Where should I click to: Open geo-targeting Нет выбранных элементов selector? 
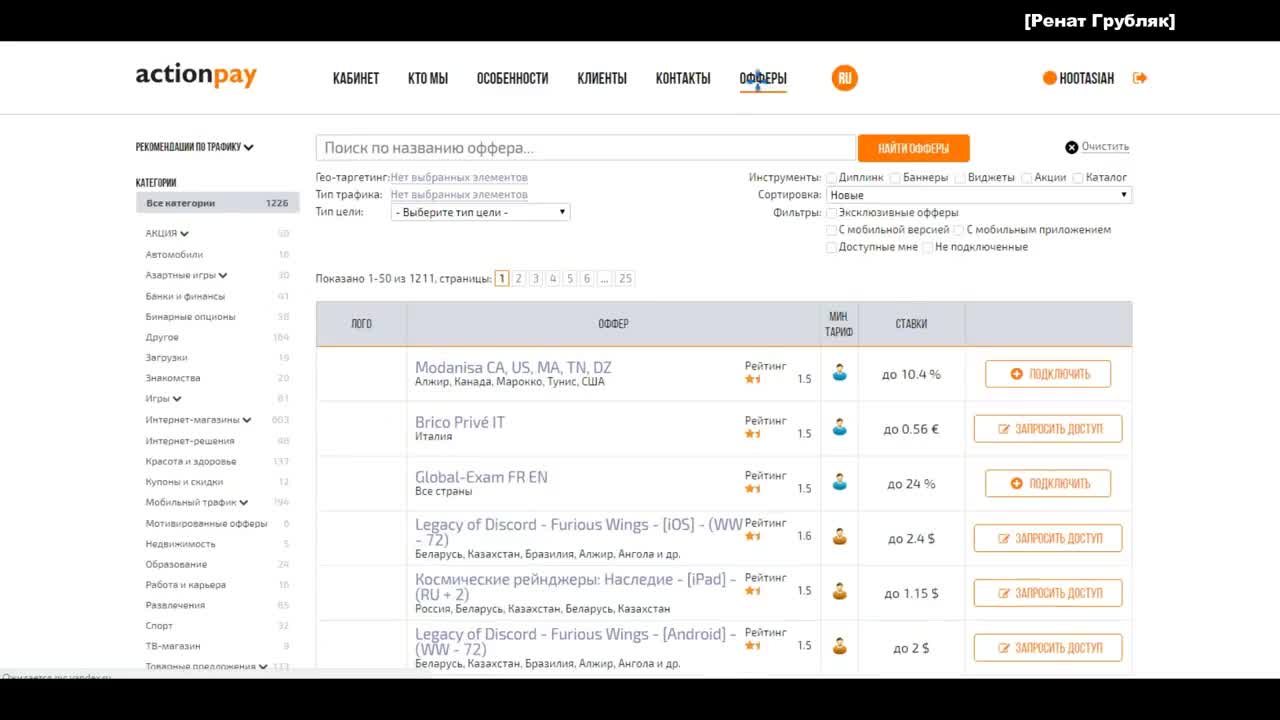tap(459, 178)
